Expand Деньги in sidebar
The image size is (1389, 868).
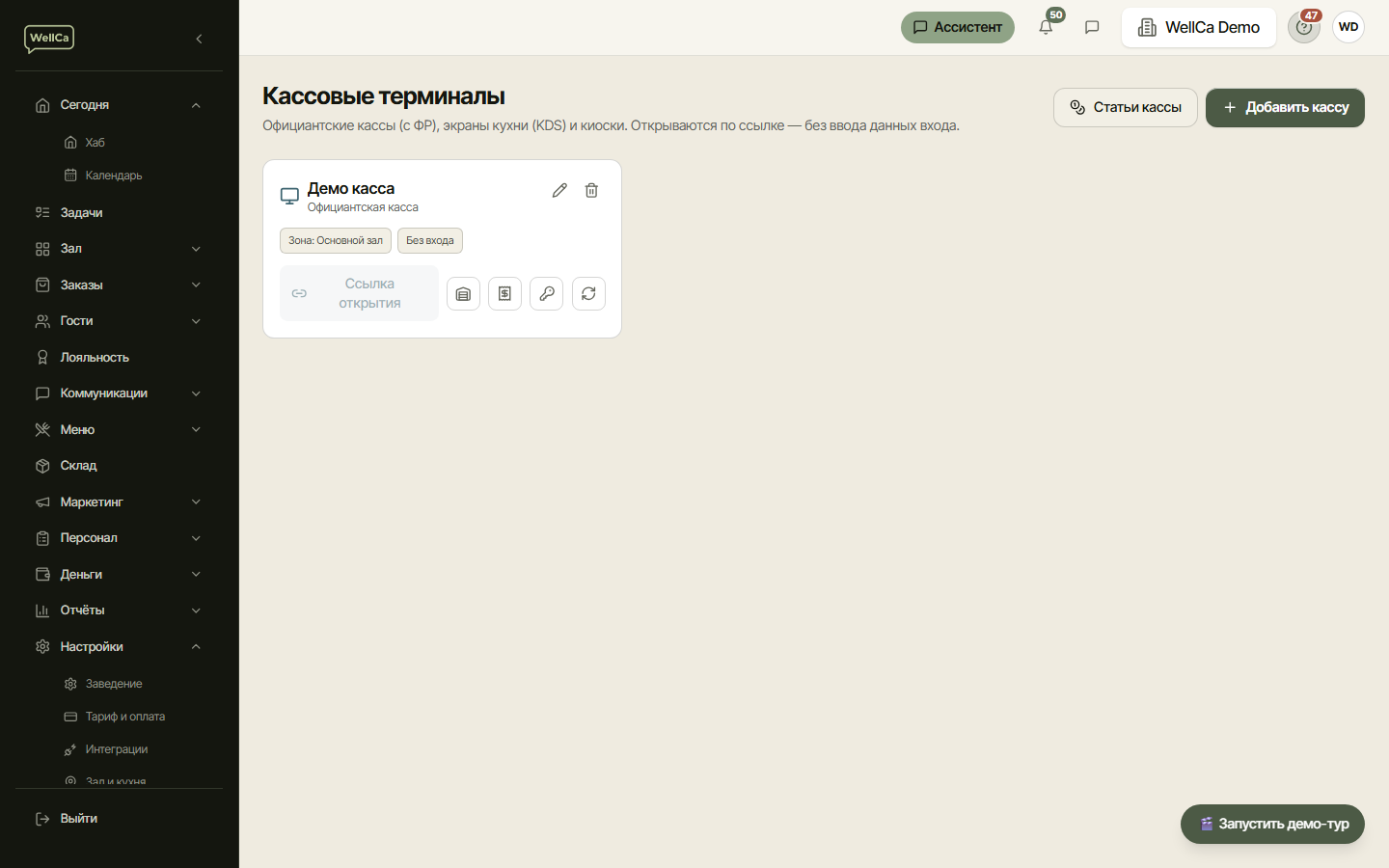pos(120,574)
